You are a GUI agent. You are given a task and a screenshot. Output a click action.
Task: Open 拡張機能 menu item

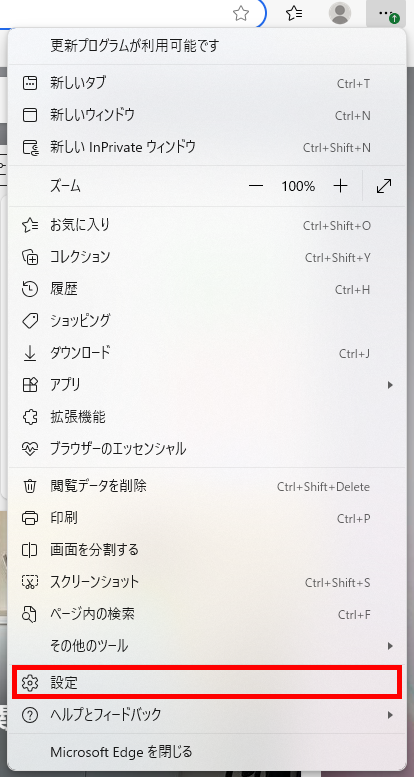207,417
